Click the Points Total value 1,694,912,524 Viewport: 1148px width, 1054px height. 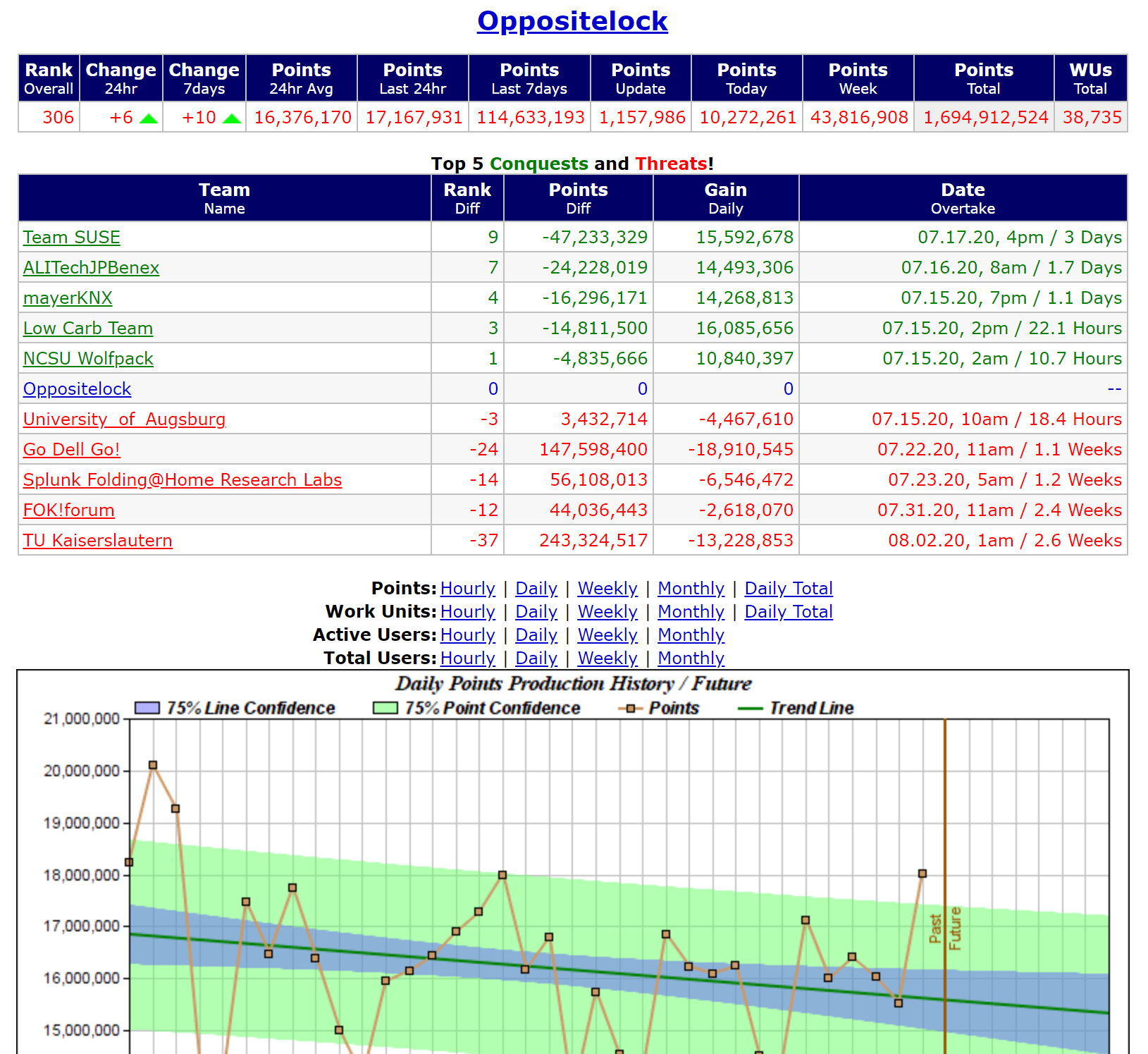coord(986,118)
